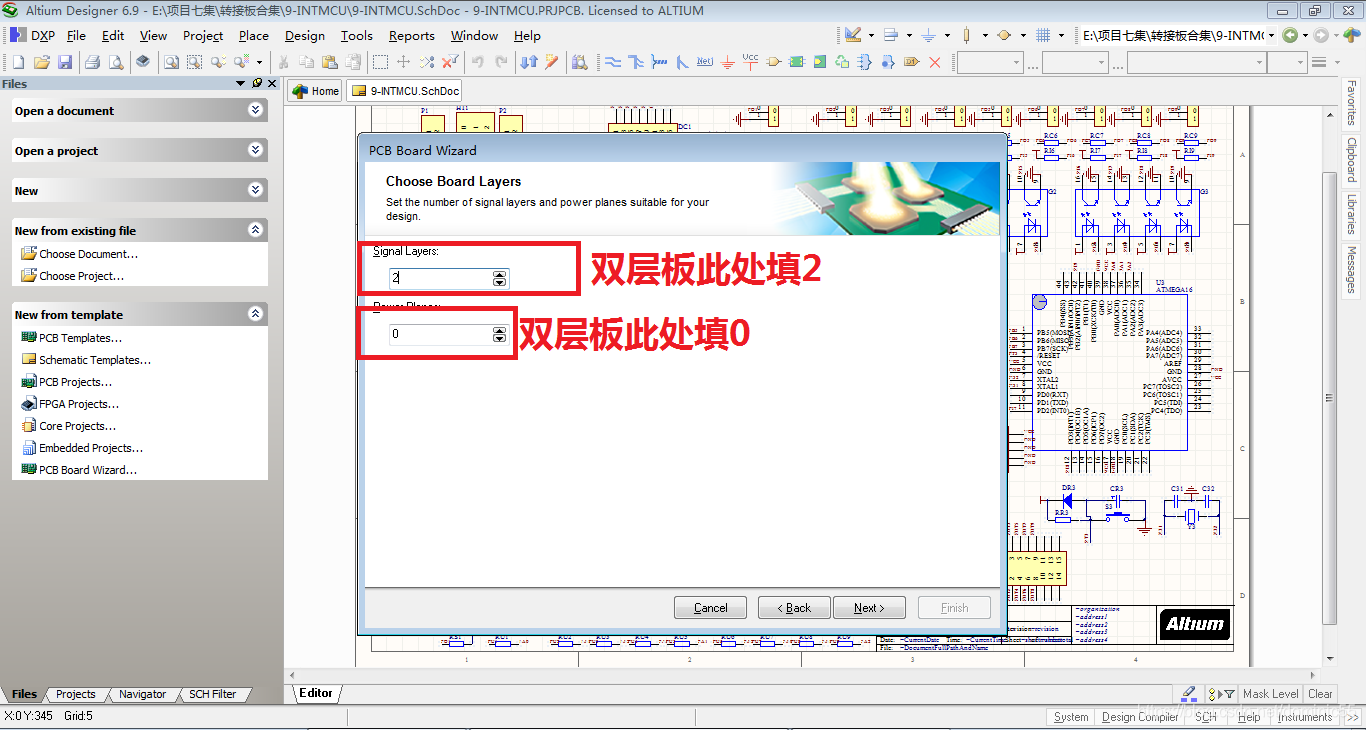Screen dimensions: 1366x730
Task: Click the Mask Level button
Action: [x=1270, y=694]
